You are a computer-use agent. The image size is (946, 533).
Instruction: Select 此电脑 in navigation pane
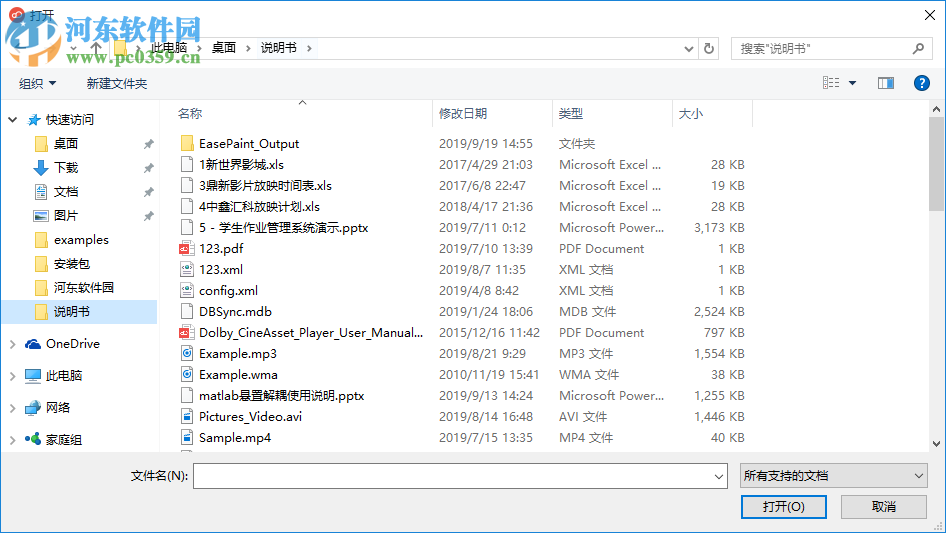point(63,375)
